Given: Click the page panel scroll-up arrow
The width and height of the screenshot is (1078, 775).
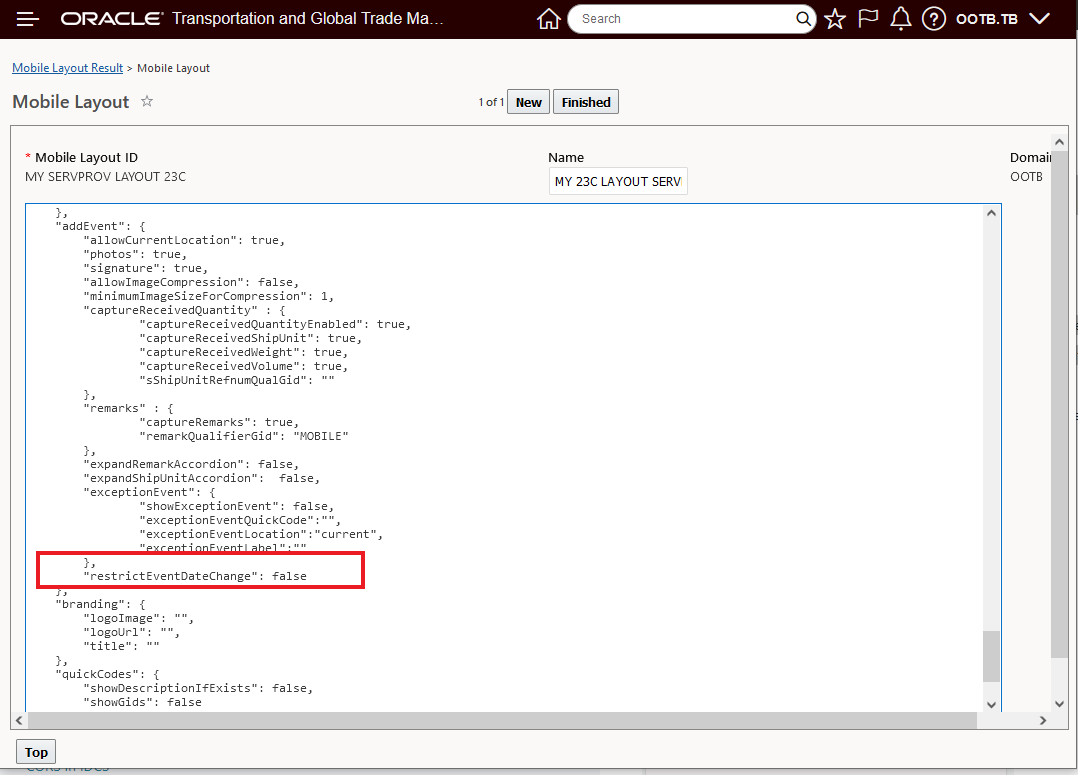Looking at the screenshot, I should [x=1059, y=142].
